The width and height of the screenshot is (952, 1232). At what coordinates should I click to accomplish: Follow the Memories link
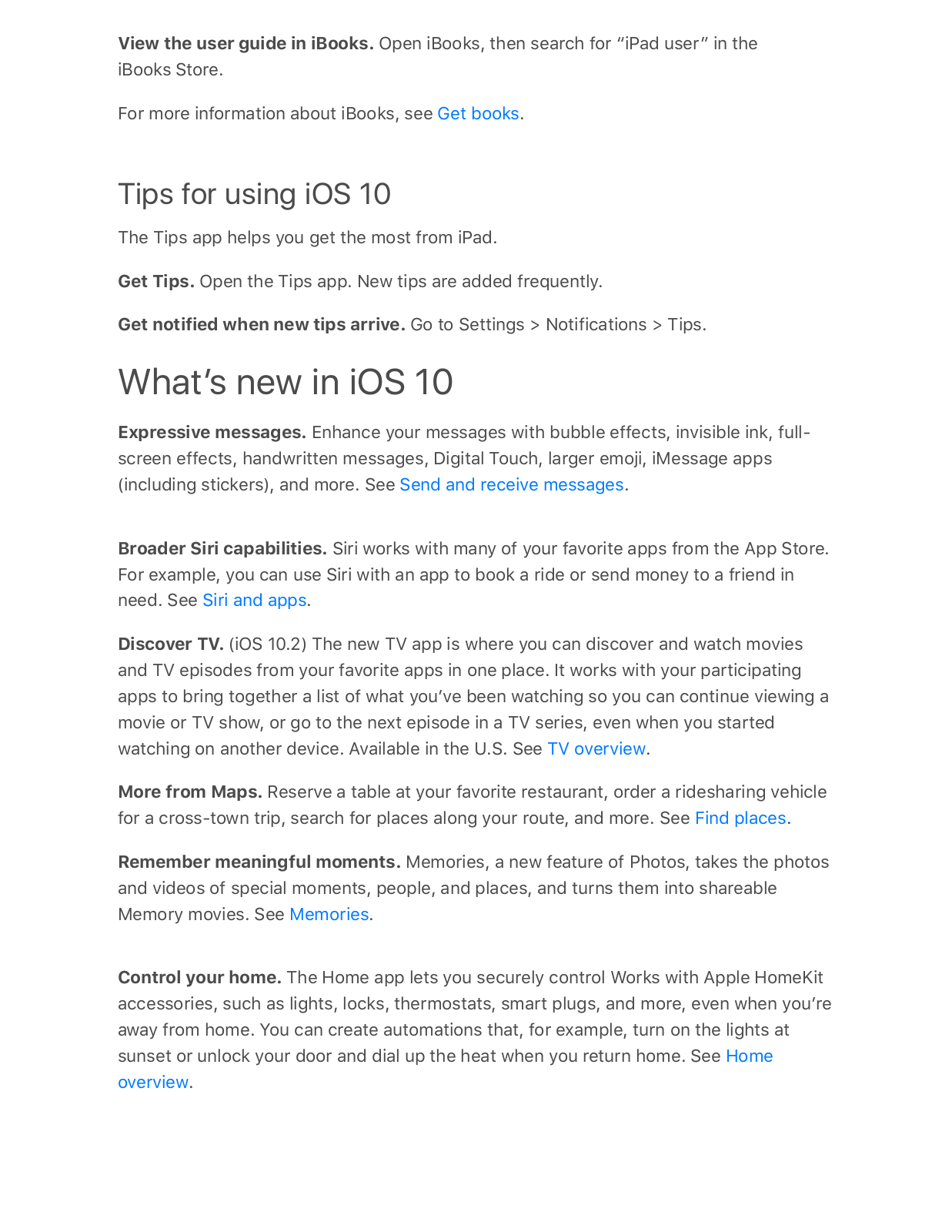[x=329, y=915]
